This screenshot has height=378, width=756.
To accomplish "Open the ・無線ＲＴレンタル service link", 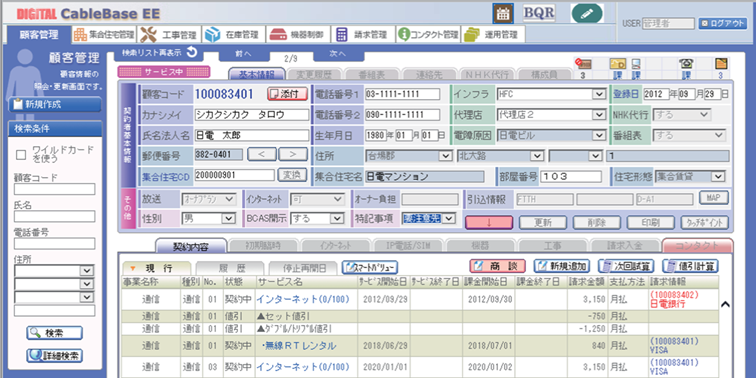I will coord(299,346).
